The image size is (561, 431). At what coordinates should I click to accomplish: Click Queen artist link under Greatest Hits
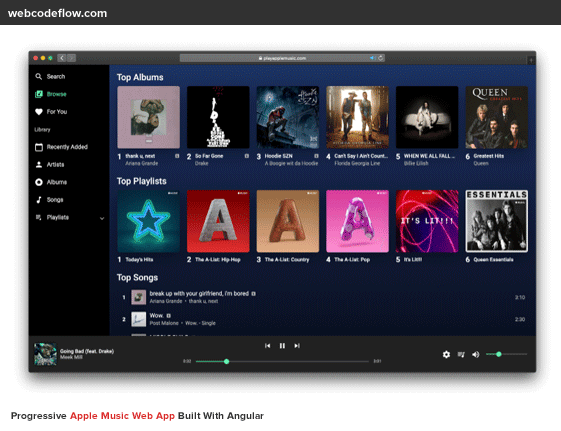click(481, 163)
